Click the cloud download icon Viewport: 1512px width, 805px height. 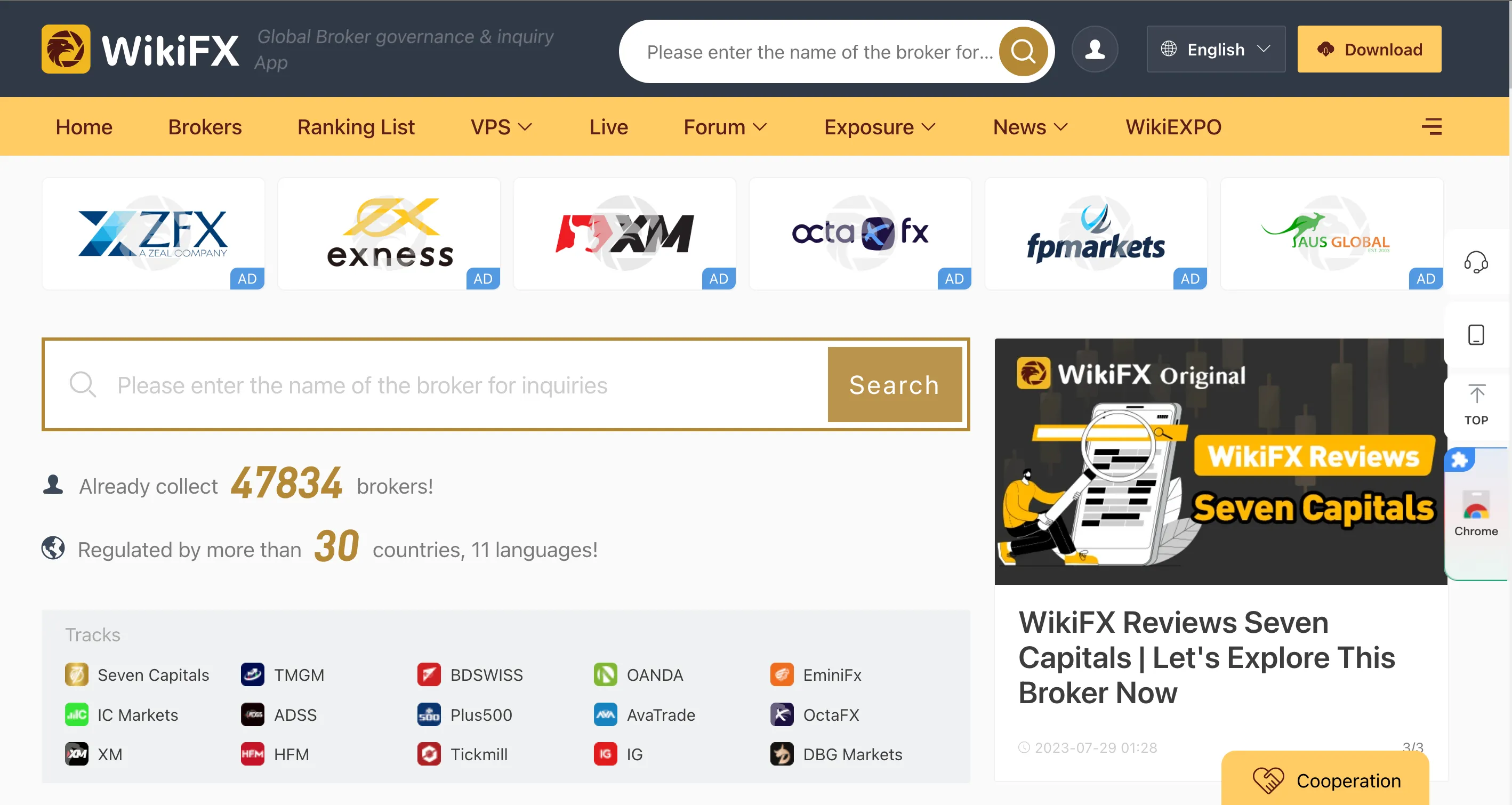[x=1325, y=49]
